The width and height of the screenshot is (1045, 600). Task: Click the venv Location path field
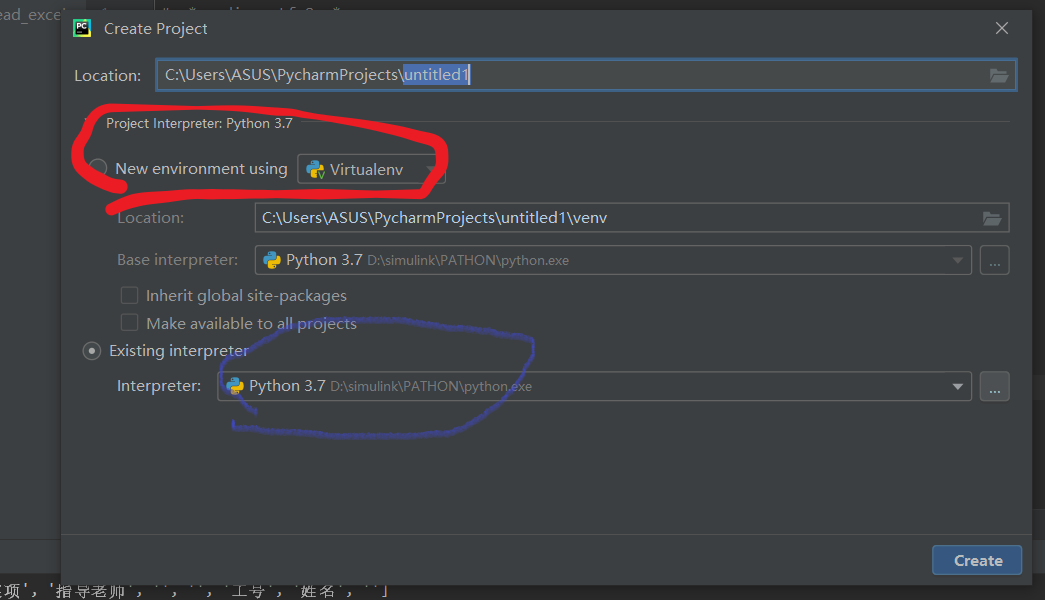[632, 218]
